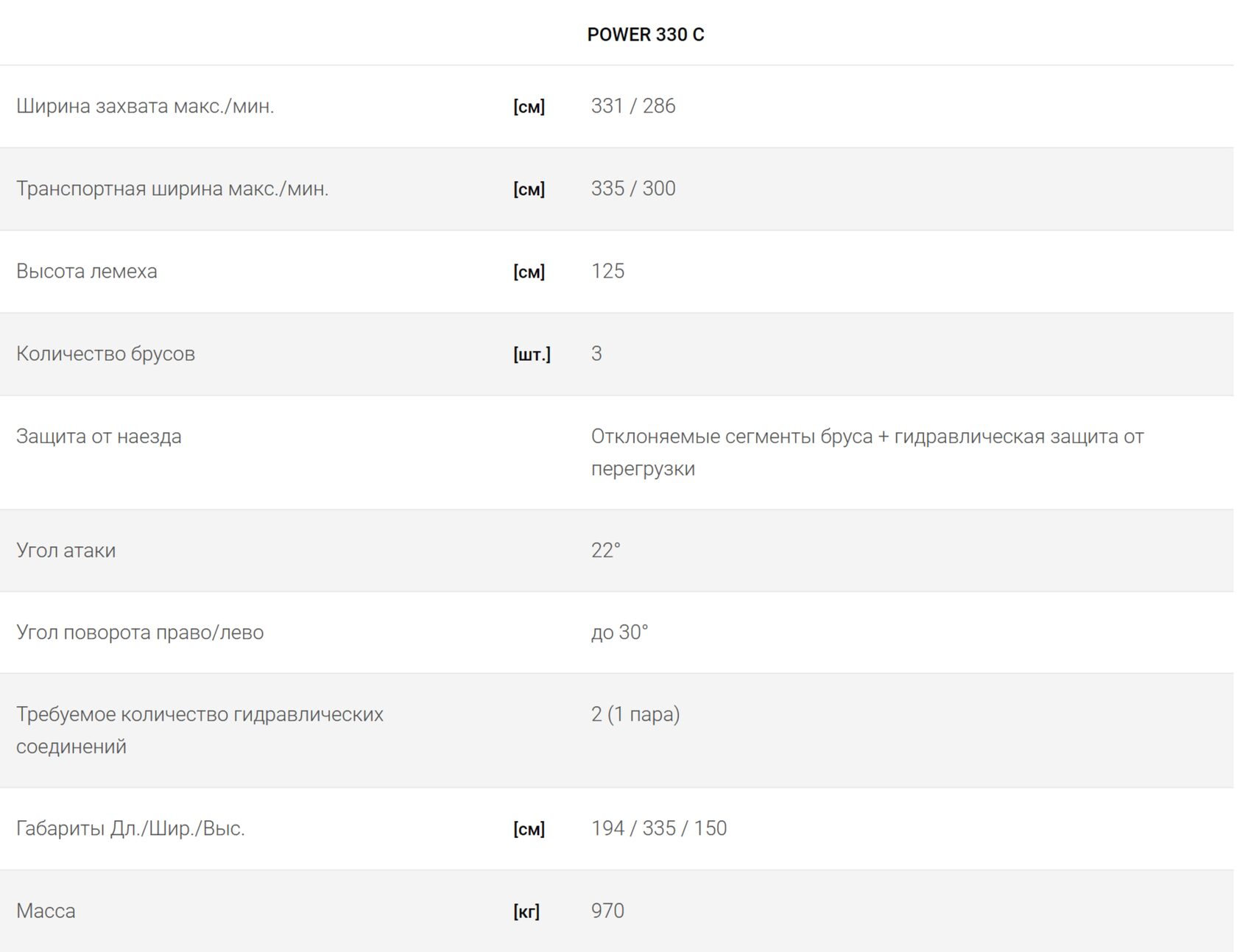Click the 'Количество брусов' row label
The image size is (1237, 952).
pyautogui.click(x=105, y=353)
